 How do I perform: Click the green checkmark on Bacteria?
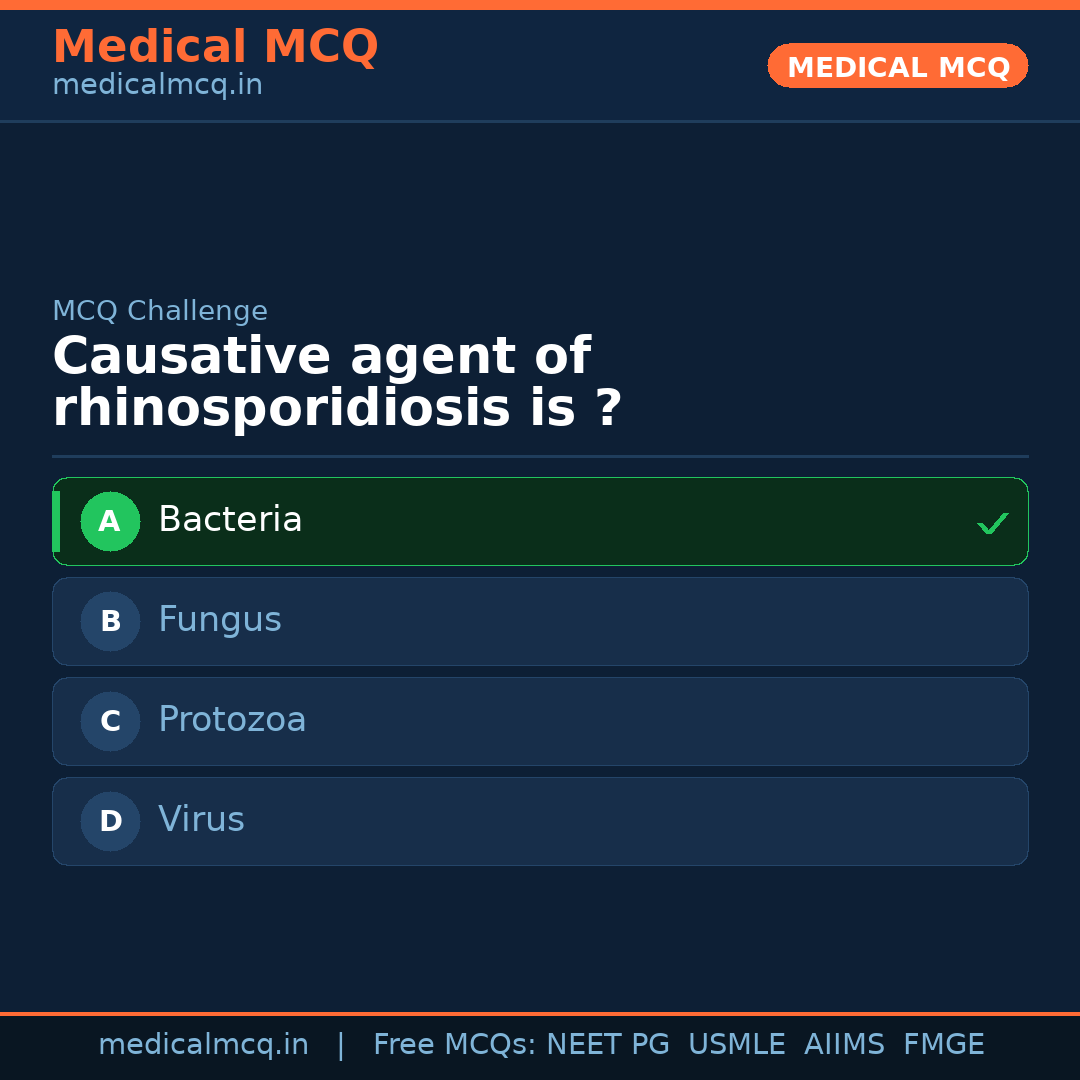tap(992, 523)
